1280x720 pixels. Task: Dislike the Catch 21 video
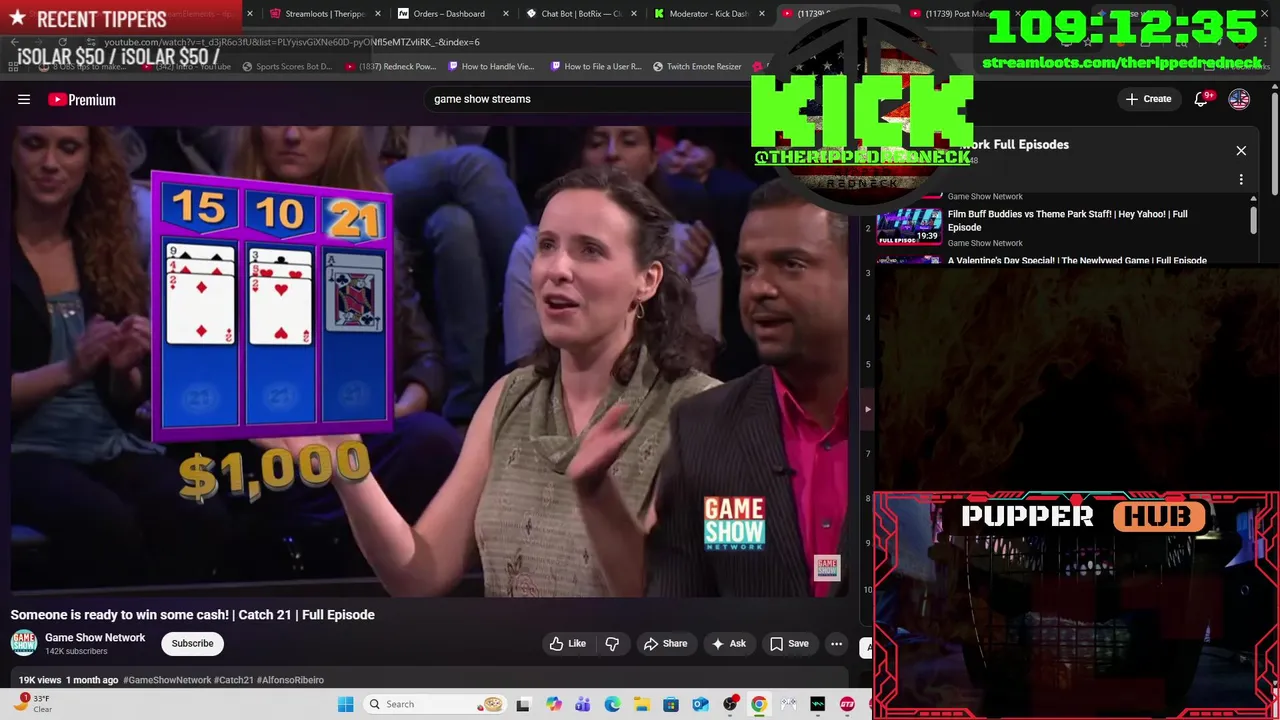point(612,644)
